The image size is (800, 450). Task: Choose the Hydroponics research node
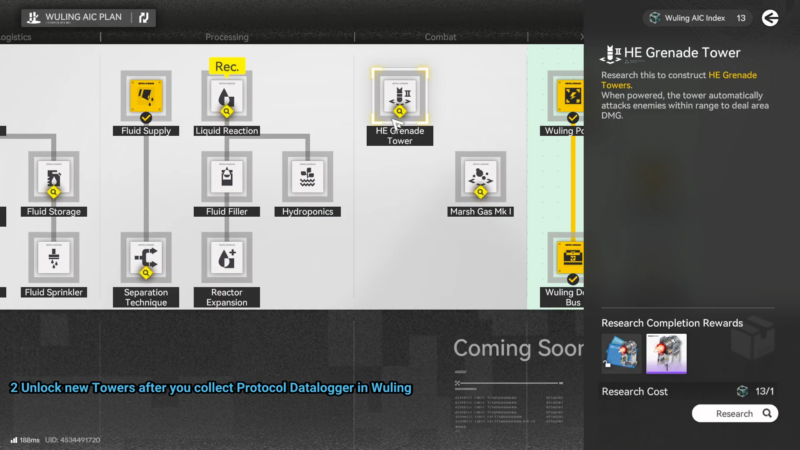308,178
